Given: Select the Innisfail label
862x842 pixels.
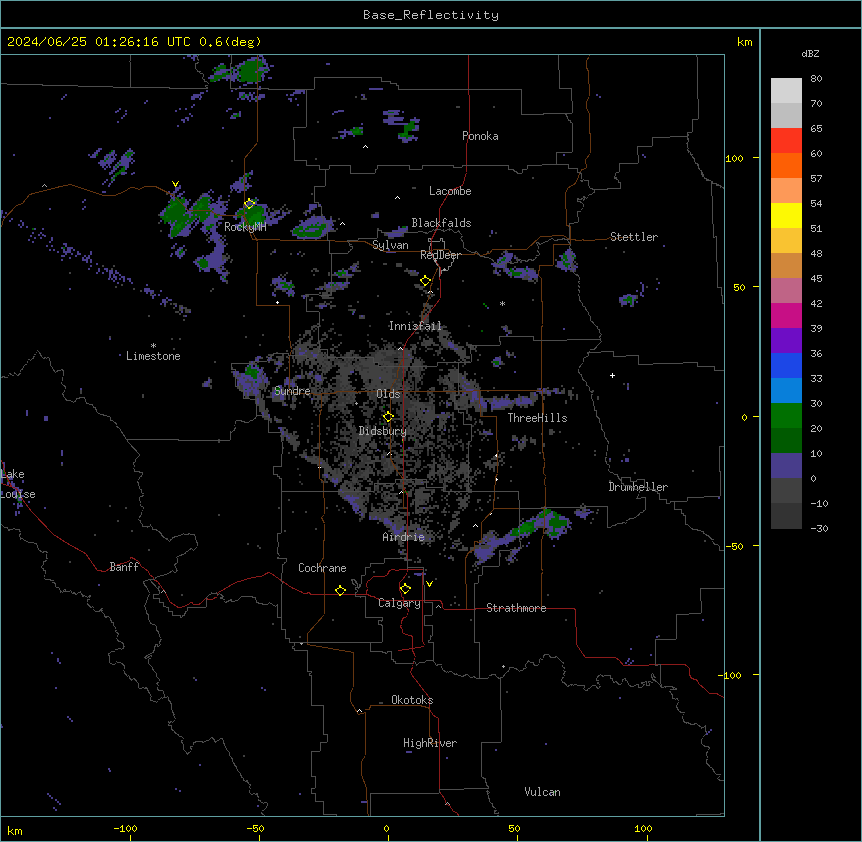Looking at the screenshot, I should coord(415,326).
